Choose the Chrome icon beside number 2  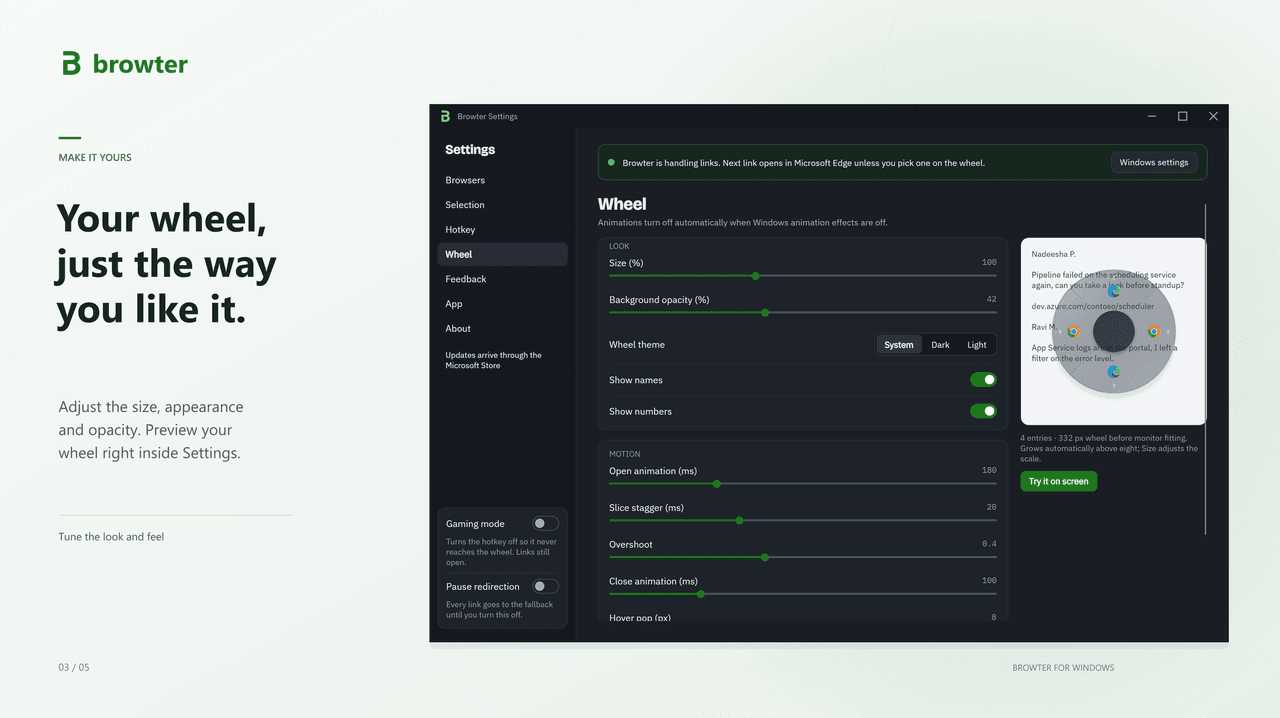(1153, 332)
